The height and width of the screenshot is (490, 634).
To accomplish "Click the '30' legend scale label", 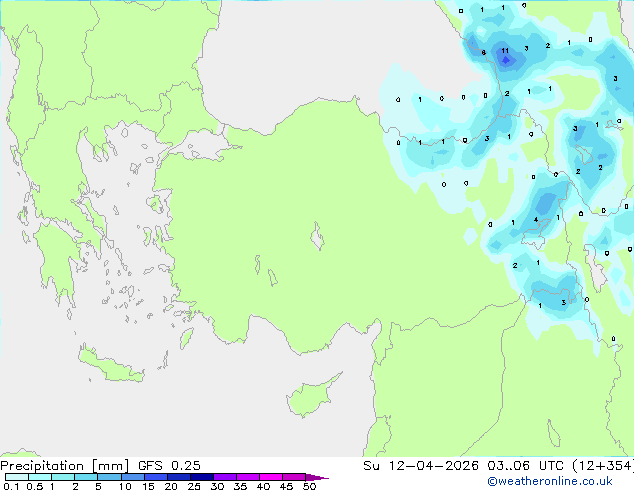I will [217, 486].
